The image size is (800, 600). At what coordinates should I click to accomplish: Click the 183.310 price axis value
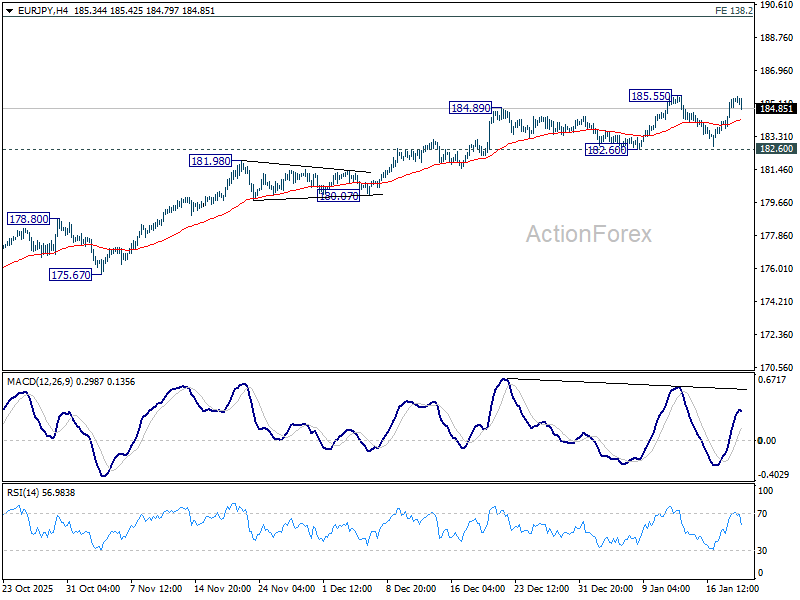tap(777, 137)
